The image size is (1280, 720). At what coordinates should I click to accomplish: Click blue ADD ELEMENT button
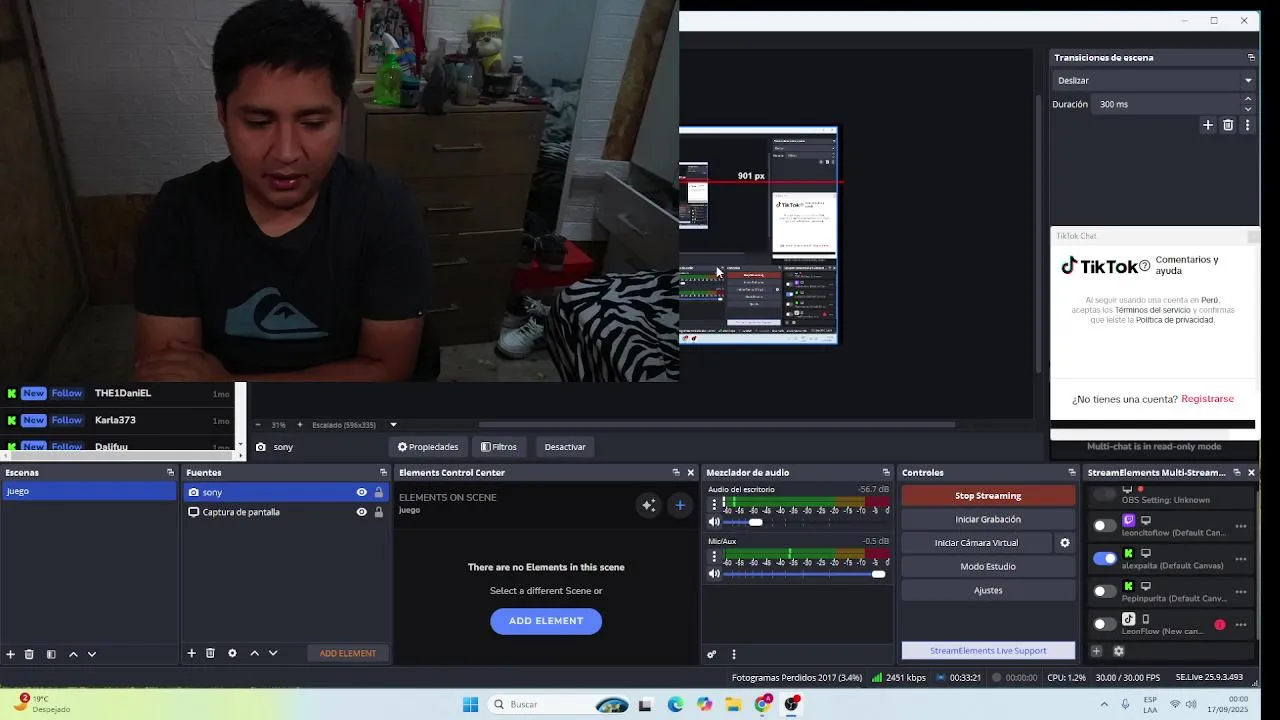[x=546, y=621]
